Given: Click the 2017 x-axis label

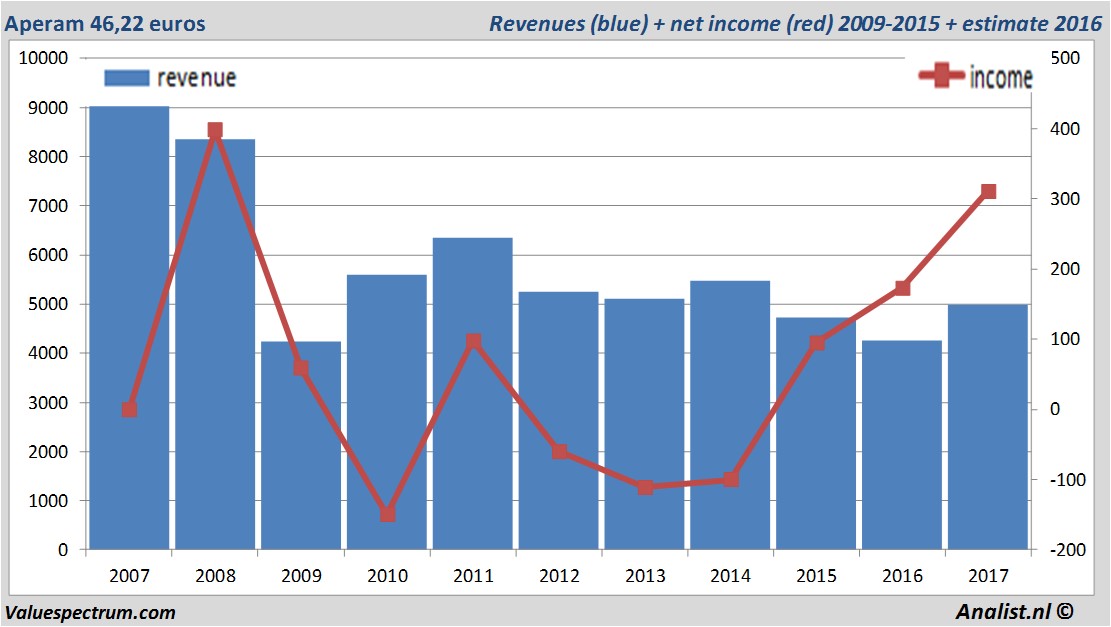Looking at the screenshot, I should (988, 575).
